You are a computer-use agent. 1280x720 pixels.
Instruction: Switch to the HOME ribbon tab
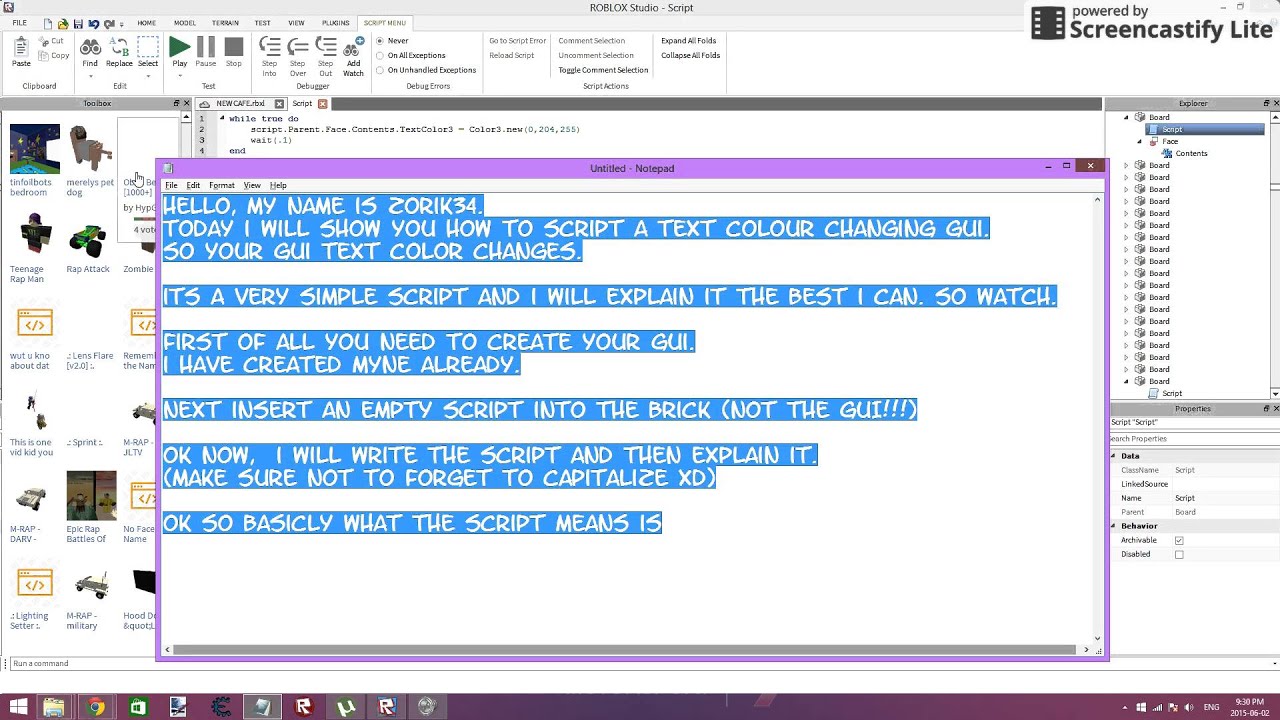pyautogui.click(x=146, y=23)
